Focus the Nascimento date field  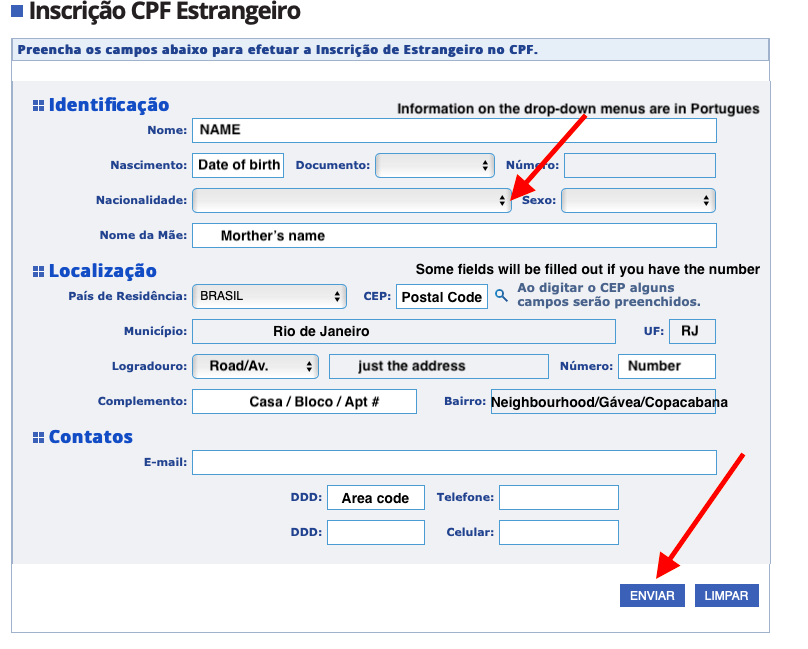238,165
